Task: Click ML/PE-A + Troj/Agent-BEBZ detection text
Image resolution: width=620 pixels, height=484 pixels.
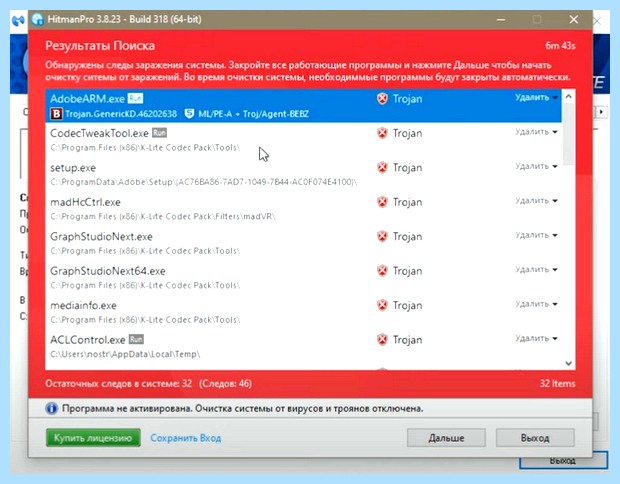Action: pos(253,114)
